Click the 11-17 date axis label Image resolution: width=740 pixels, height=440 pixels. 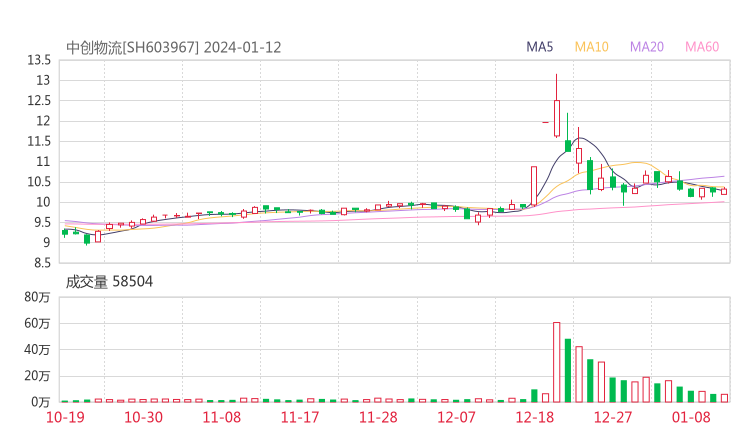300,417
